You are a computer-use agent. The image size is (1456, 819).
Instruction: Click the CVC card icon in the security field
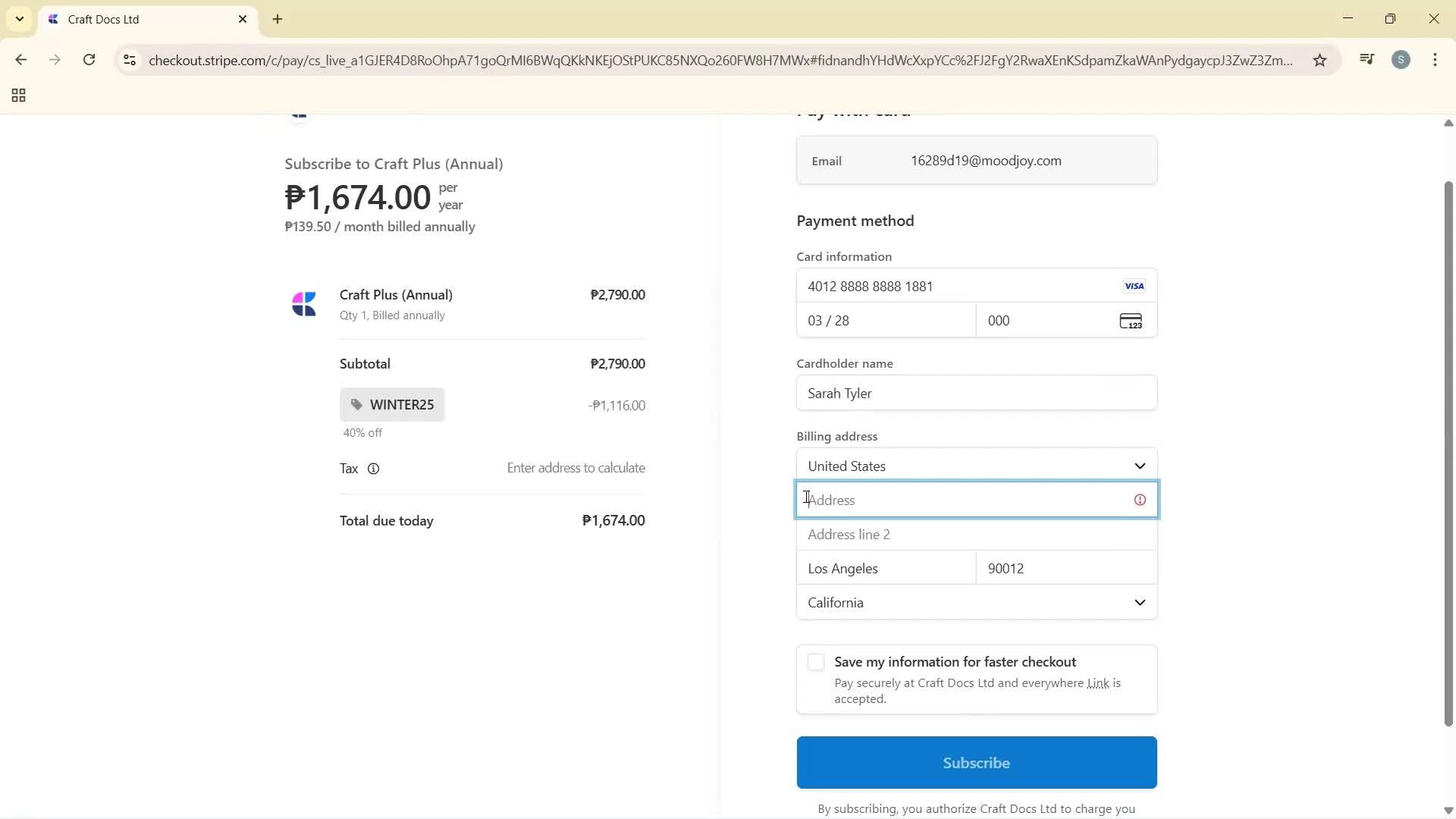point(1131,321)
